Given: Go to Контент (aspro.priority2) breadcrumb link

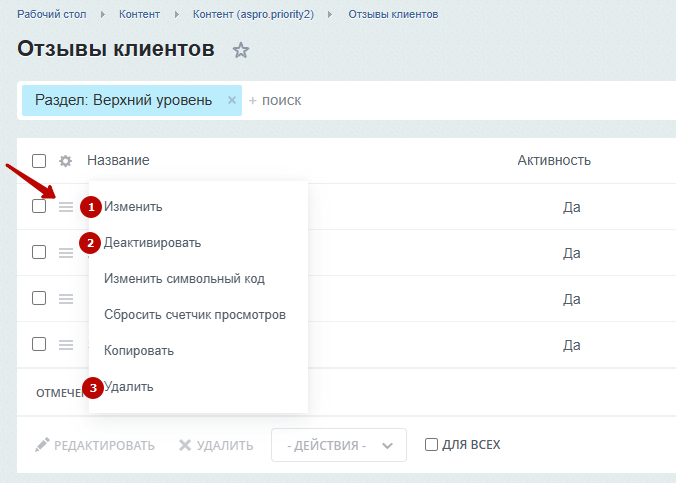Looking at the screenshot, I should pyautogui.click(x=254, y=14).
